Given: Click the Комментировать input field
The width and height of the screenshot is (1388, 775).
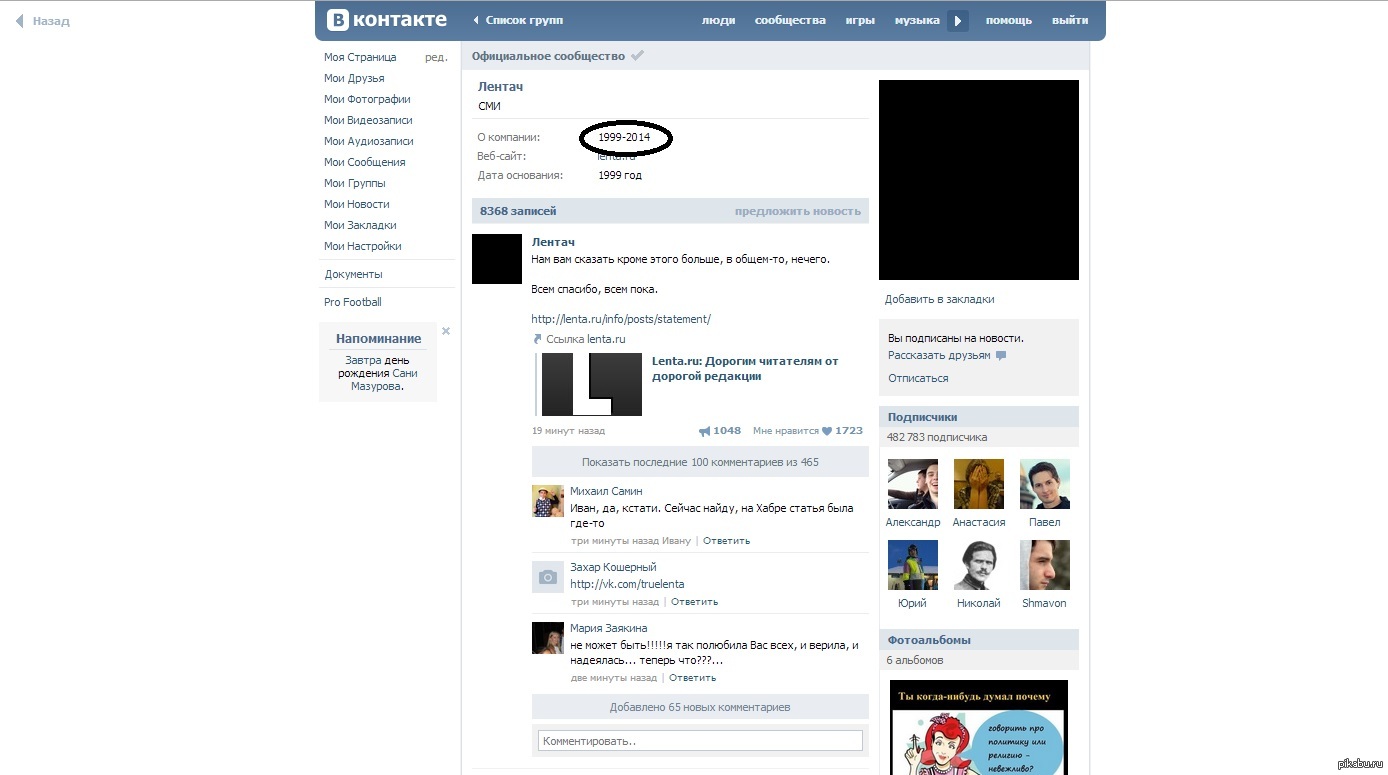Looking at the screenshot, I should 700,741.
